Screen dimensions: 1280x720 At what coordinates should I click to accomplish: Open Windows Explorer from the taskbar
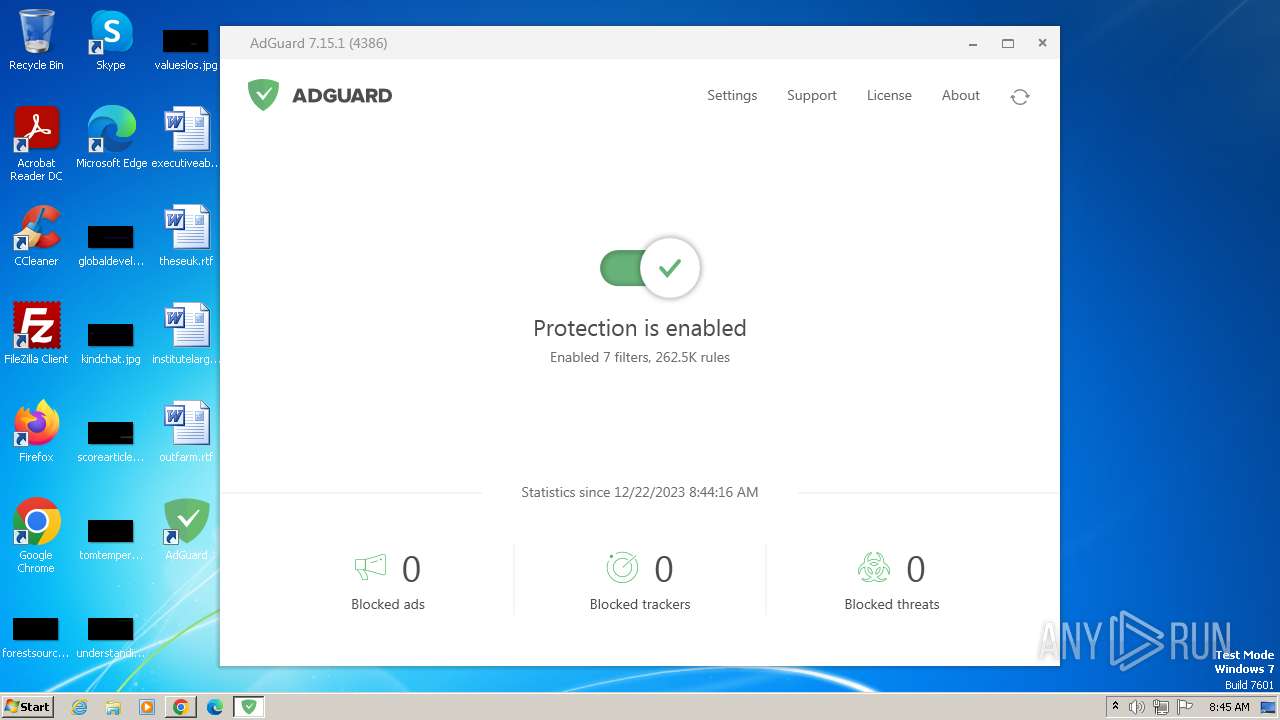pyautogui.click(x=113, y=707)
